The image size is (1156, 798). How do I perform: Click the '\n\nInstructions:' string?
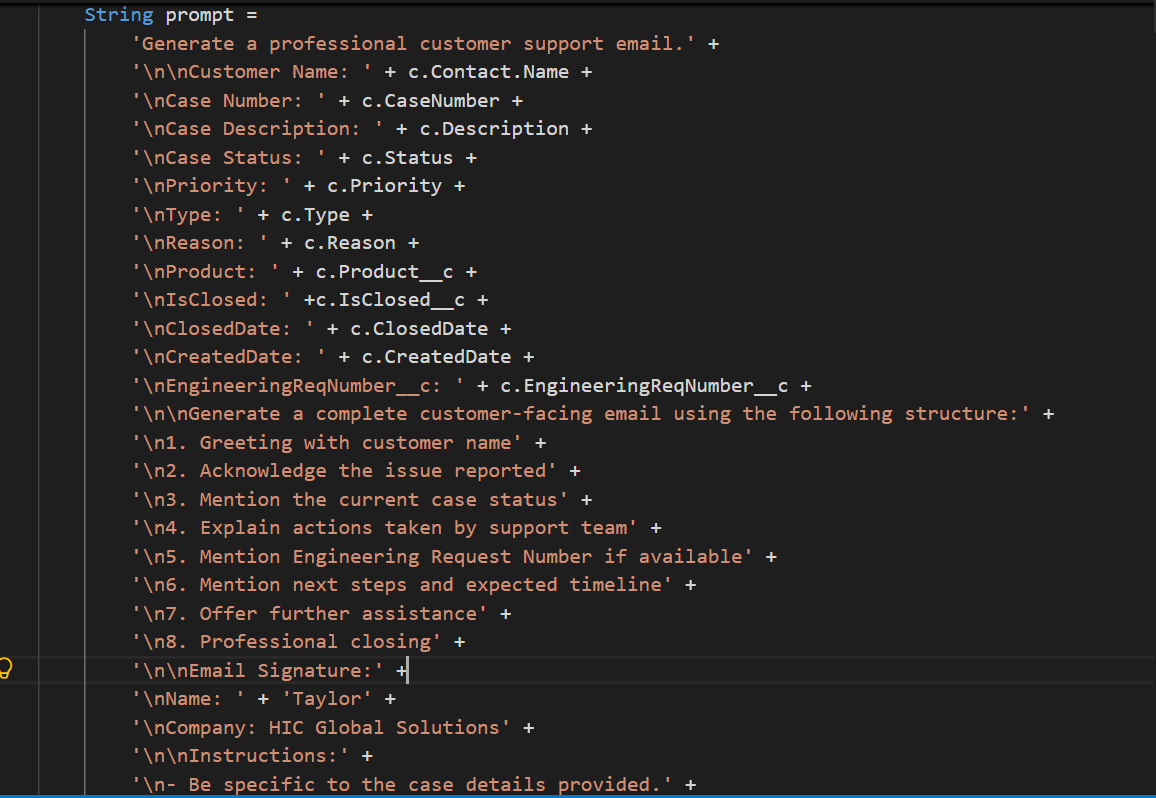(x=240, y=756)
